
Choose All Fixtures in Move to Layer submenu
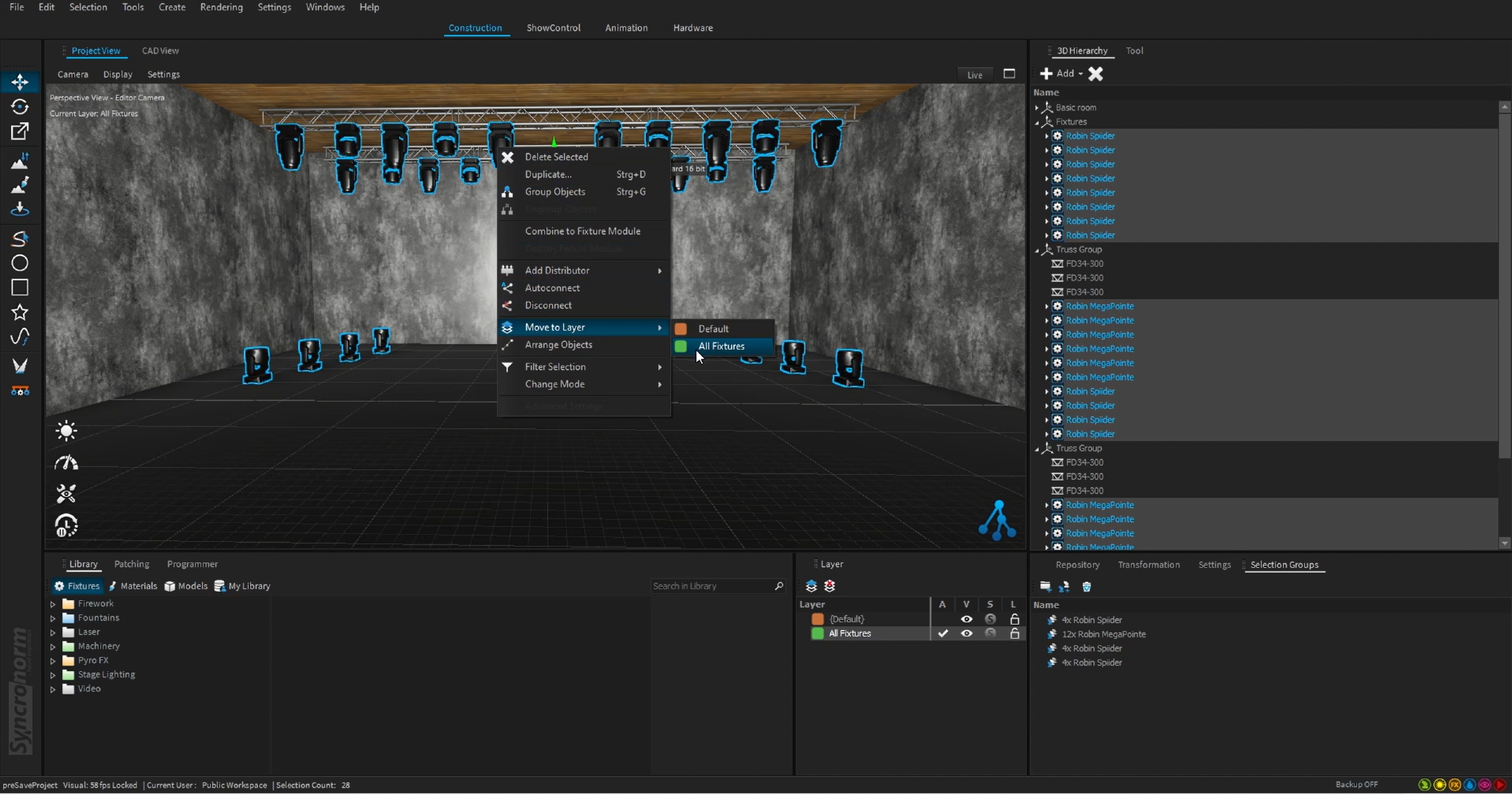click(721, 347)
